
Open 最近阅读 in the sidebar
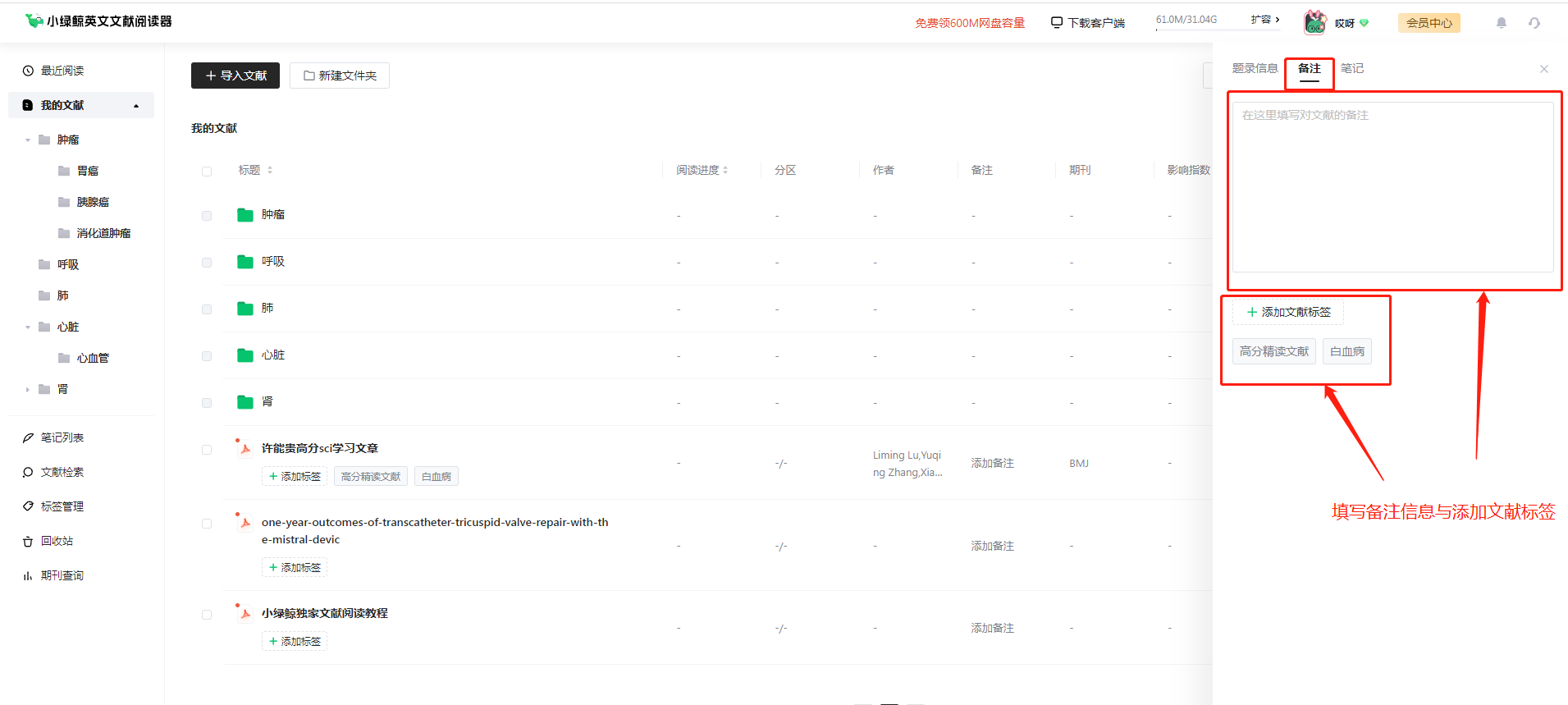point(62,71)
